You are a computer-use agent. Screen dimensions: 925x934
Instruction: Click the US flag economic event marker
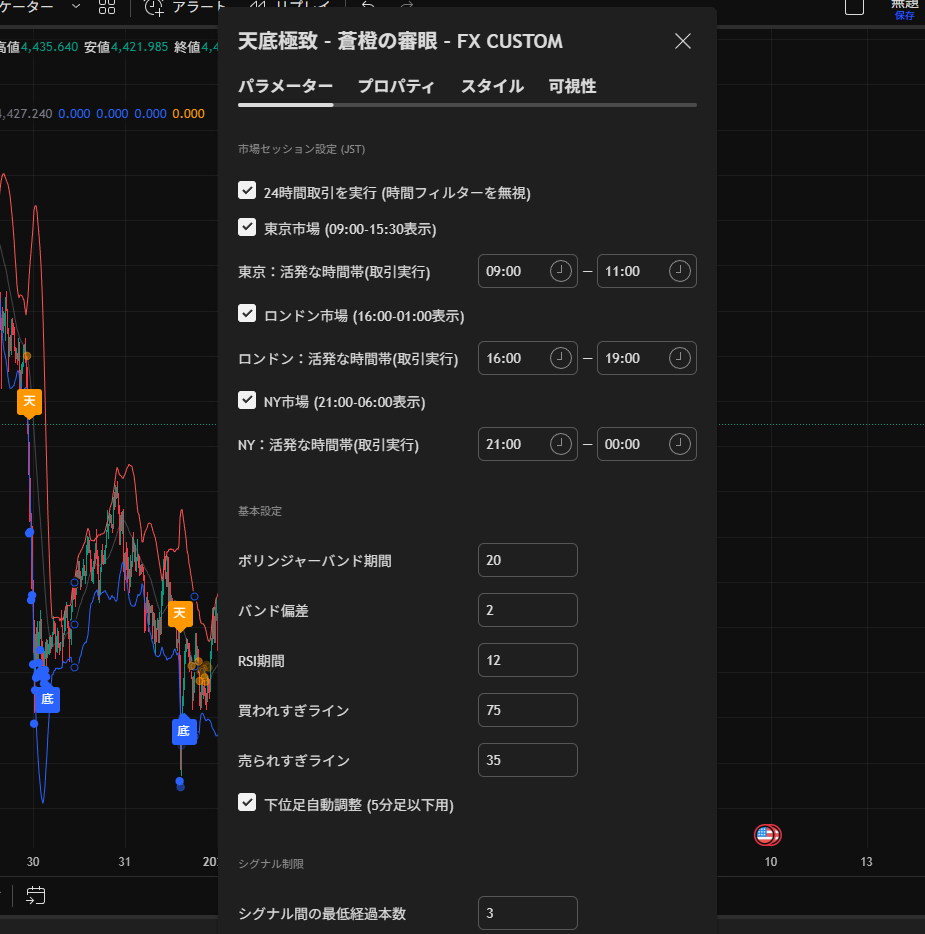point(767,835)
